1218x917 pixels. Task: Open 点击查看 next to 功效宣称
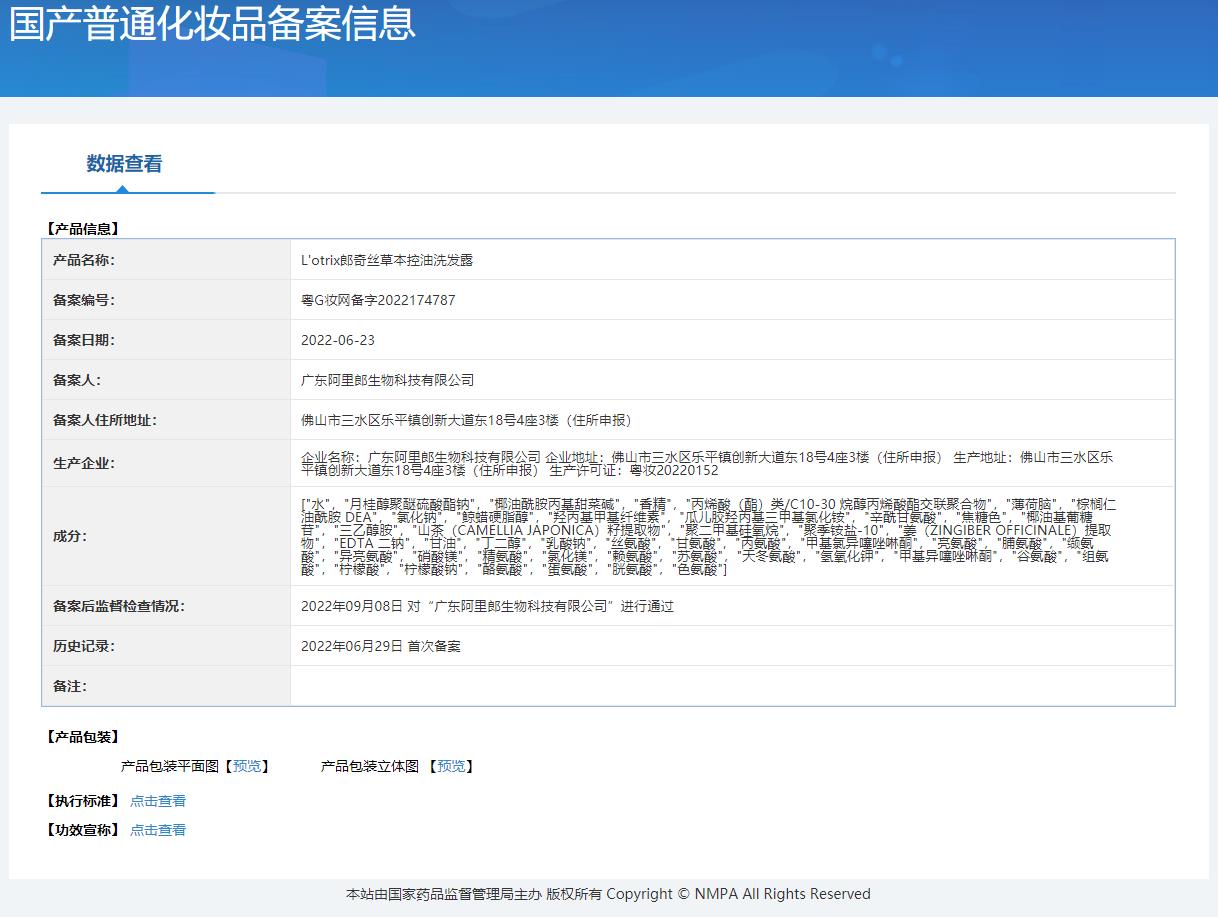pyautogui.click(x=158, y=830)
